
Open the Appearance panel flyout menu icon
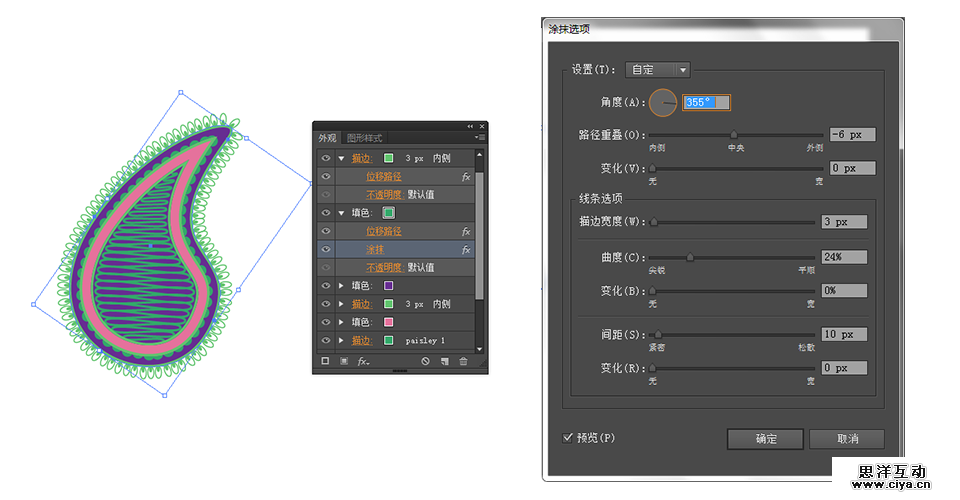(x=480, y=137)
